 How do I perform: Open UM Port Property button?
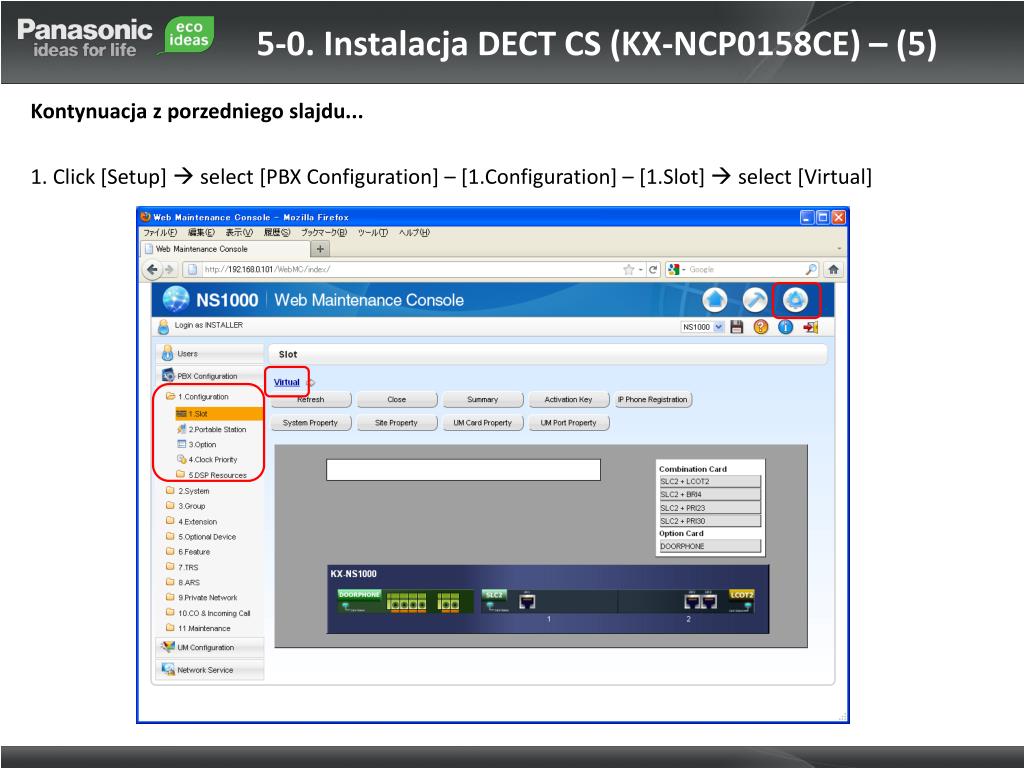coord(568,423)
